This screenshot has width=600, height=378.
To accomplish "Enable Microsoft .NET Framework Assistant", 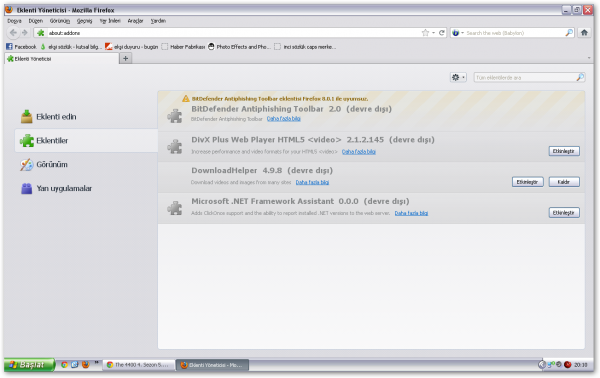I will (564, 213).
